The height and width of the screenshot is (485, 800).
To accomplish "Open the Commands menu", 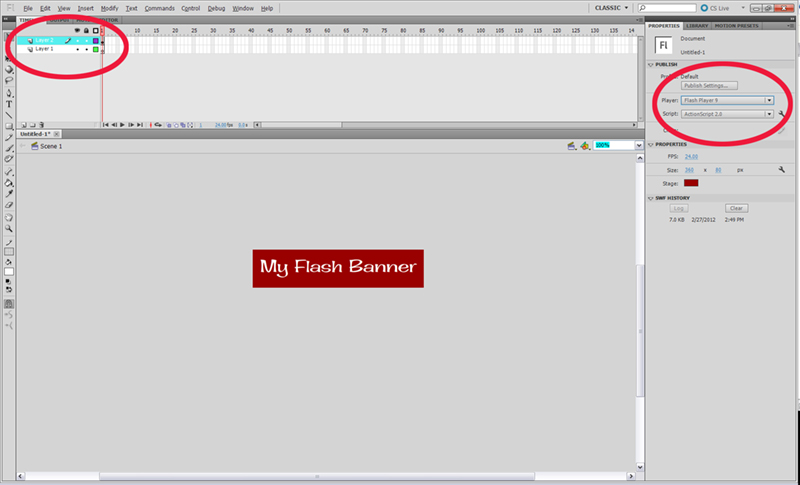I will pyautogui.click(x=160, y=9).
